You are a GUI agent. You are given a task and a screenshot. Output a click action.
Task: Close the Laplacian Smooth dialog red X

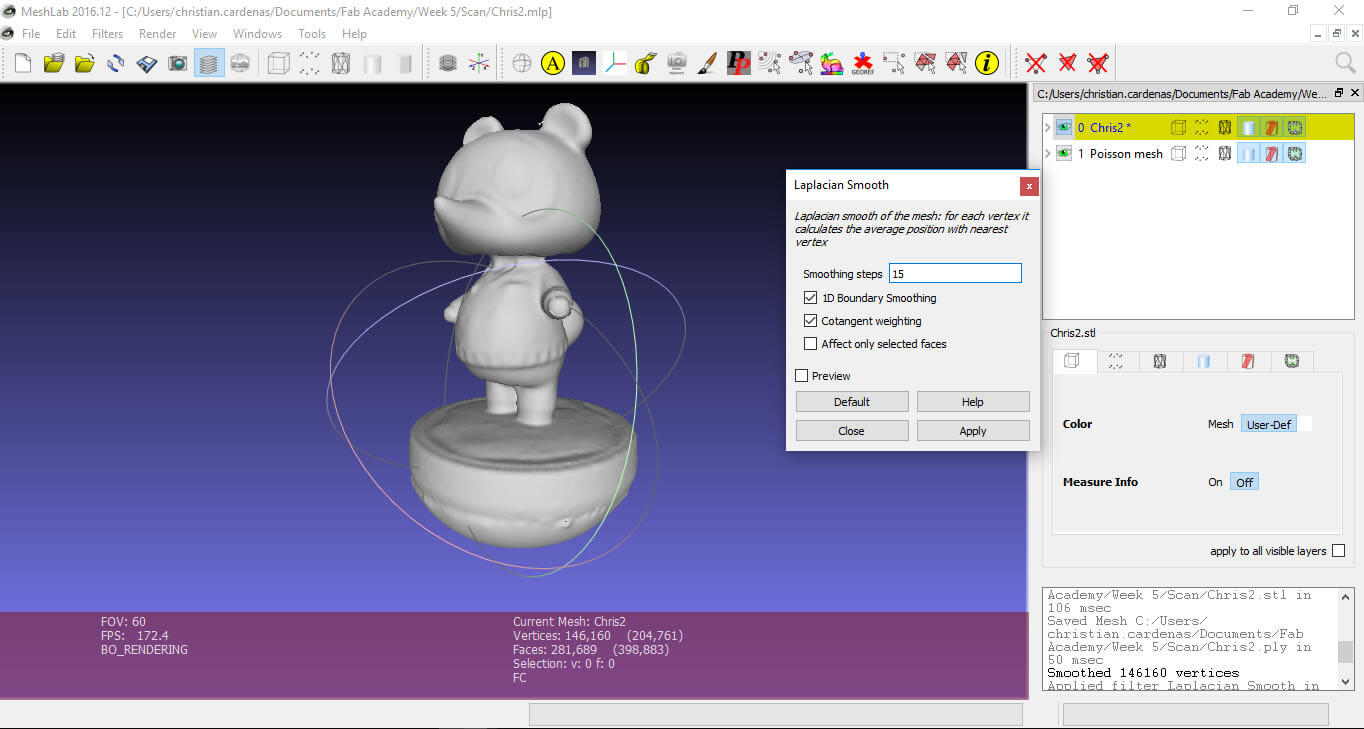pos(1028,186)
